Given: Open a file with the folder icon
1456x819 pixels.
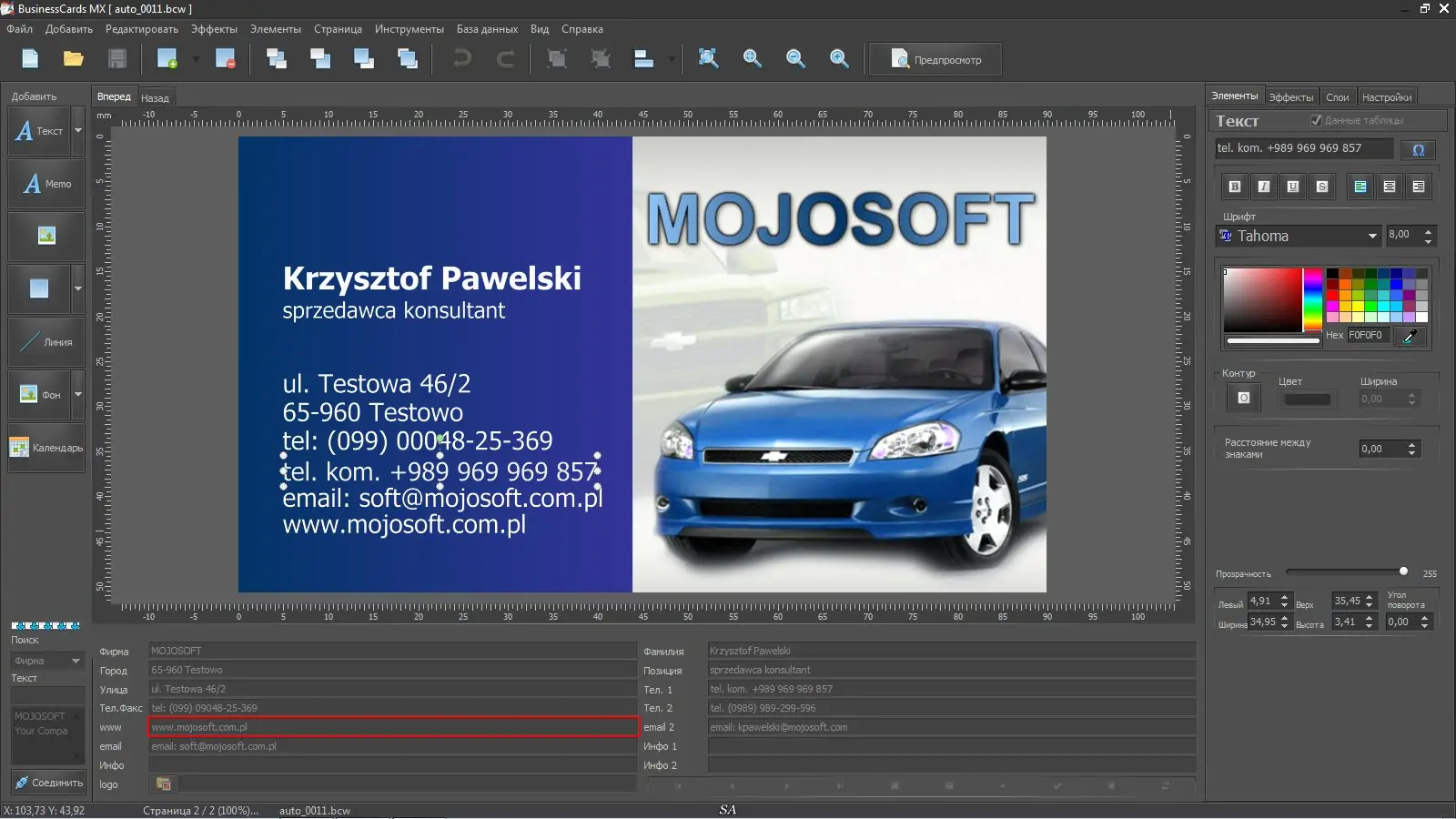Looking at the screenshot, I should (74, 59).
